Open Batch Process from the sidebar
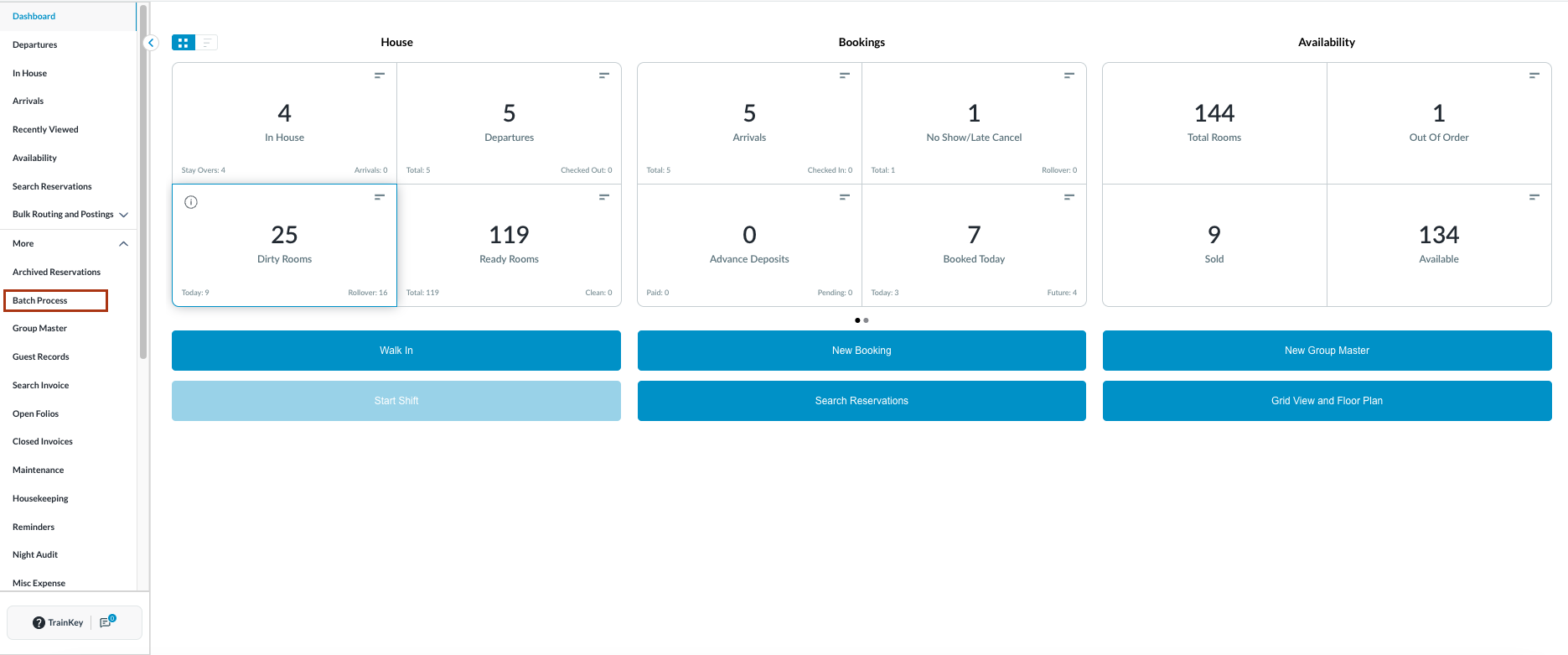 [40, 300]
